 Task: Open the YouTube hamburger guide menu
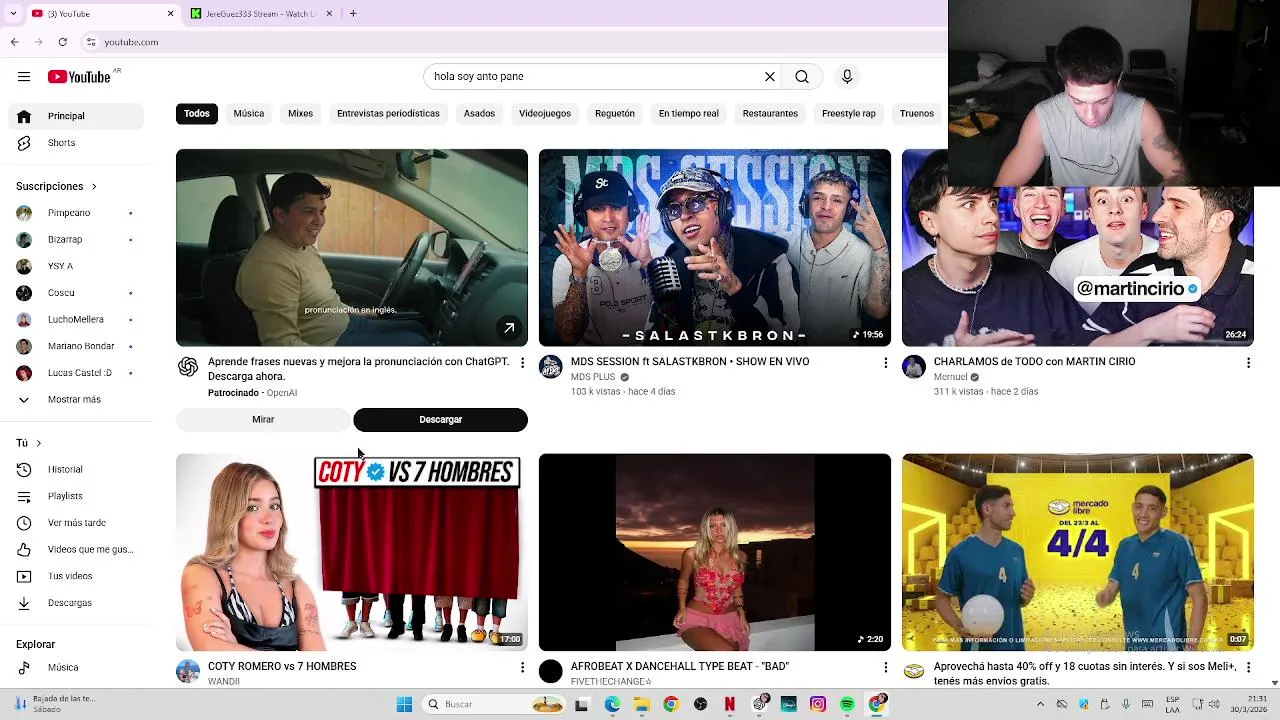(24, 77)
